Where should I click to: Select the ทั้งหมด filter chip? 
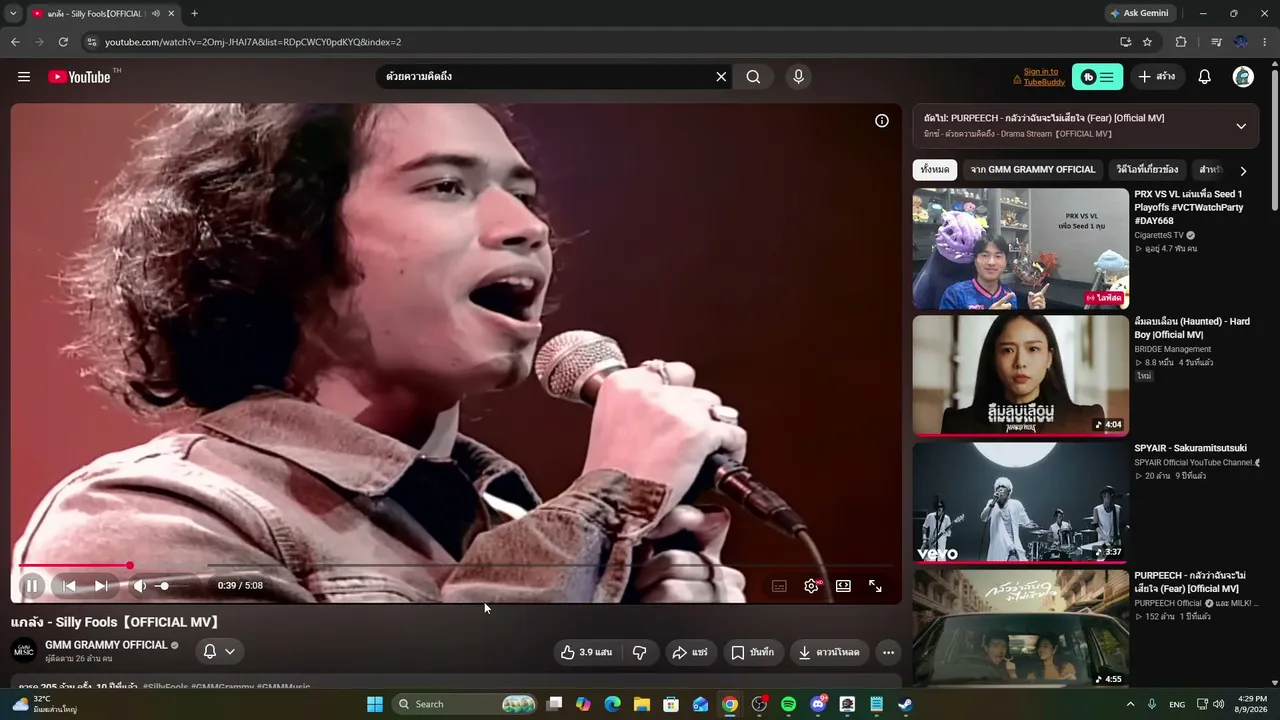pyautogui.click(x=935, y=170)
